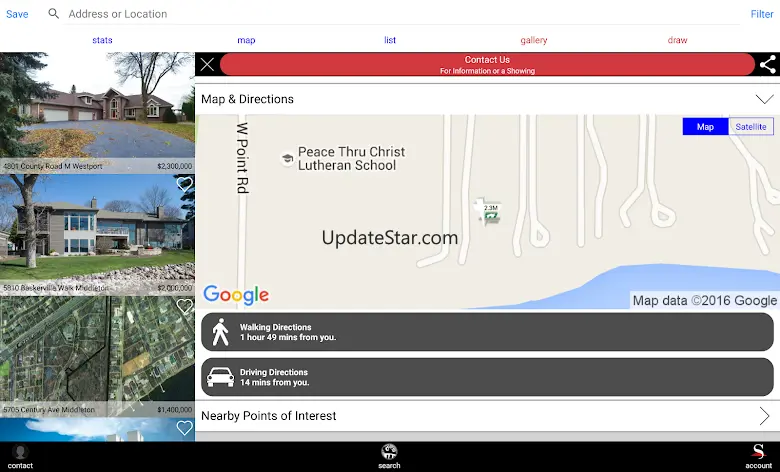Open Walking Directions 1 hour 49 mins
The width and height of the screenshot is (780, 472).
[487, 332]
